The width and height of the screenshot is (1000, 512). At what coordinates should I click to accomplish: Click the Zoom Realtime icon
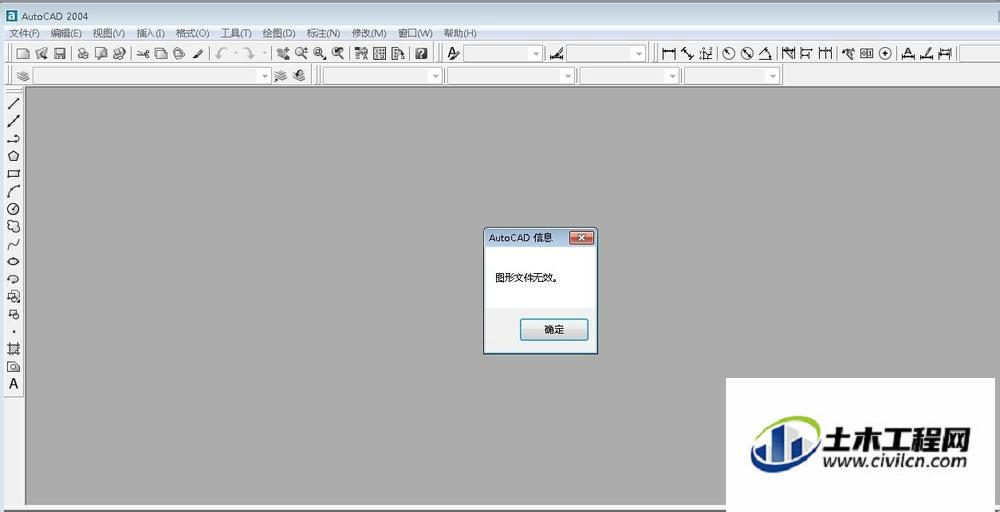(x=301, y=54)
